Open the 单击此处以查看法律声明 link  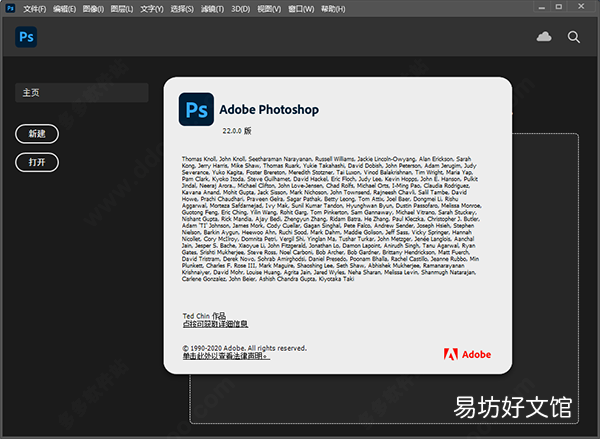click(x=226, y=356)
